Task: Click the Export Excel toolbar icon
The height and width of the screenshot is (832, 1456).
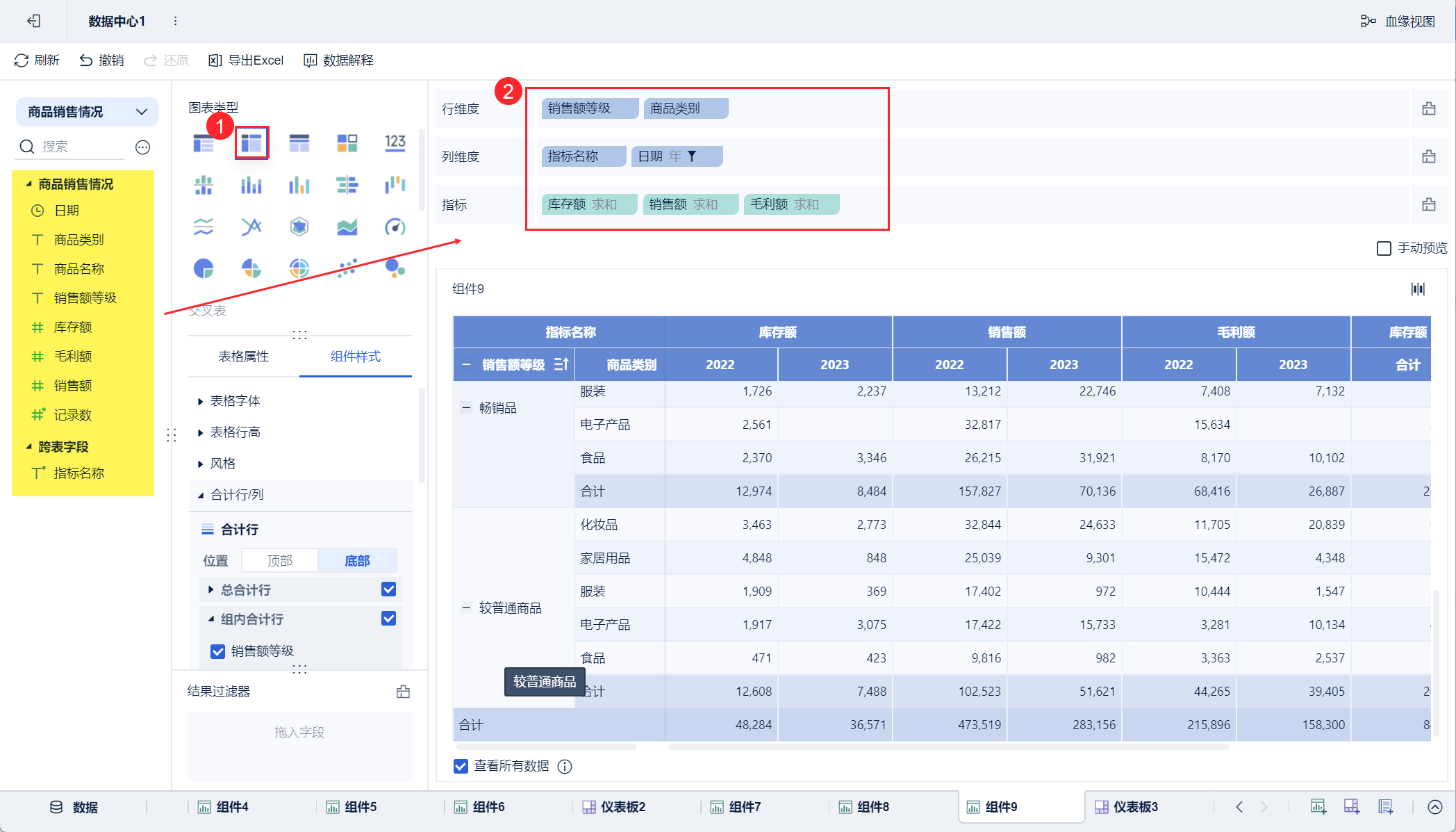Action: coord(215,60)
